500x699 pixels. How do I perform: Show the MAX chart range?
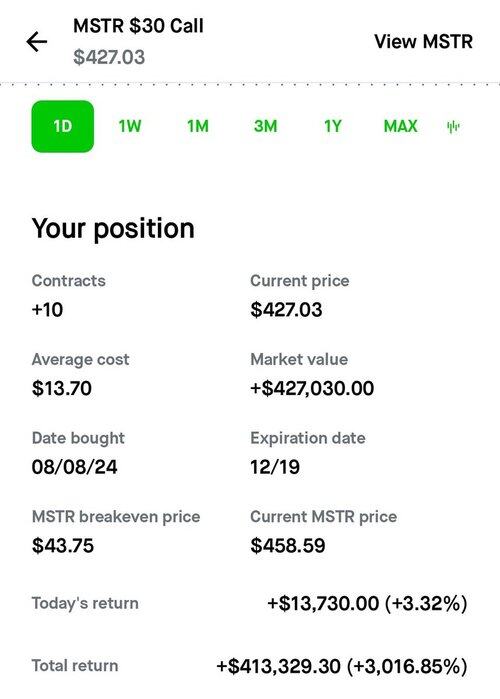click(400, 126)
